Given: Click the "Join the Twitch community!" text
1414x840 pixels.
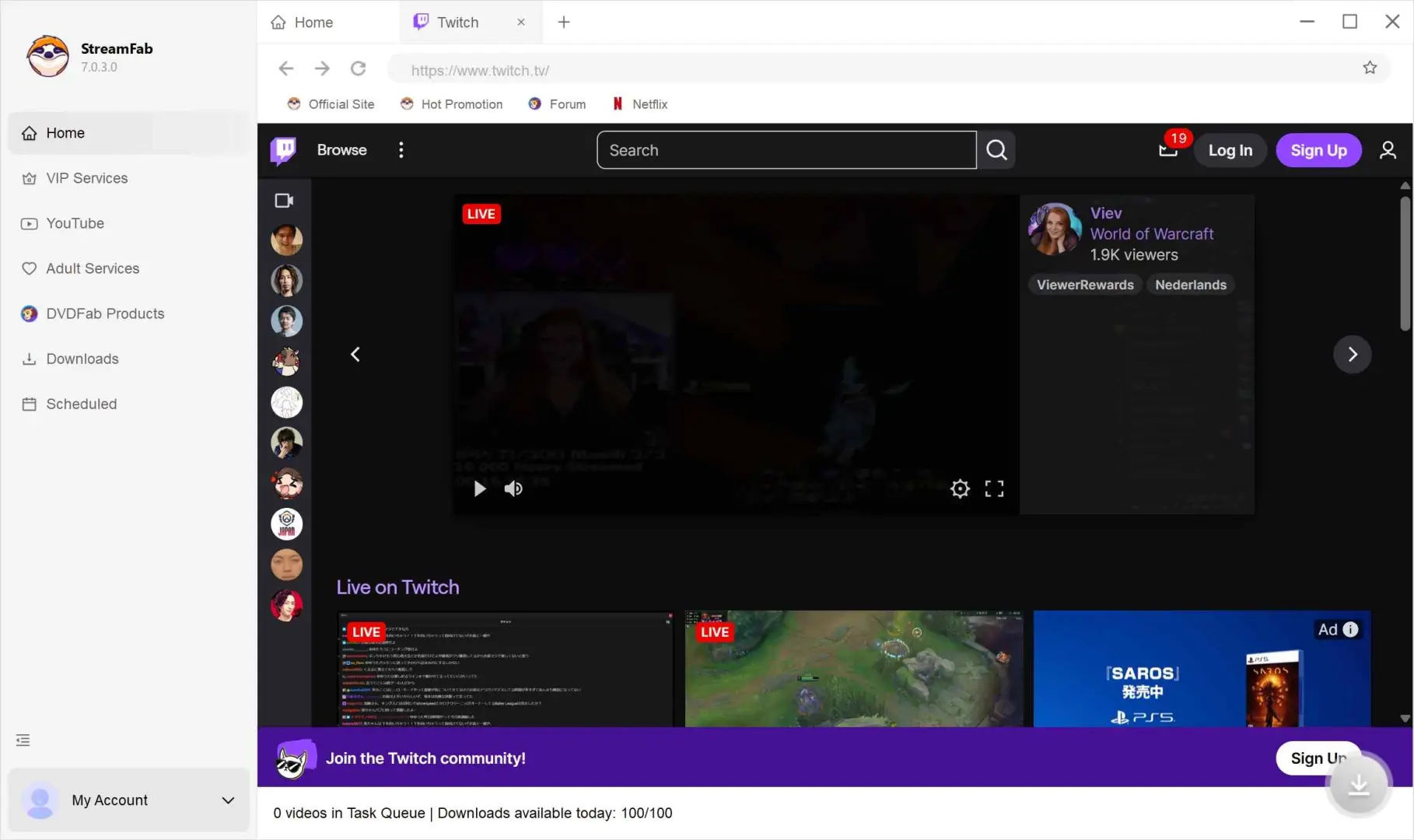Looking at the screenshot, I should [x=425, y=758].
